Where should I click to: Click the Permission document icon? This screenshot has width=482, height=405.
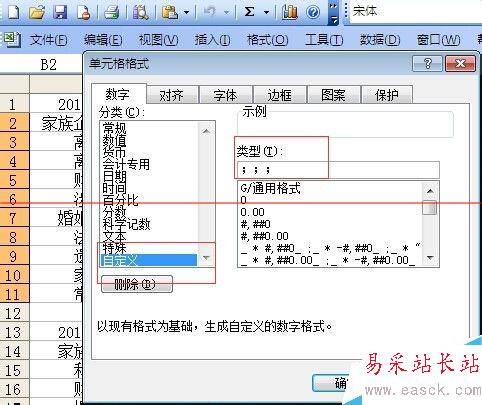84,12
